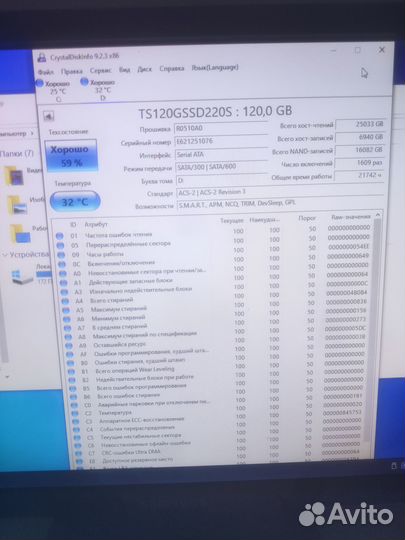Click status icon of attribute C5

(77, 438)
